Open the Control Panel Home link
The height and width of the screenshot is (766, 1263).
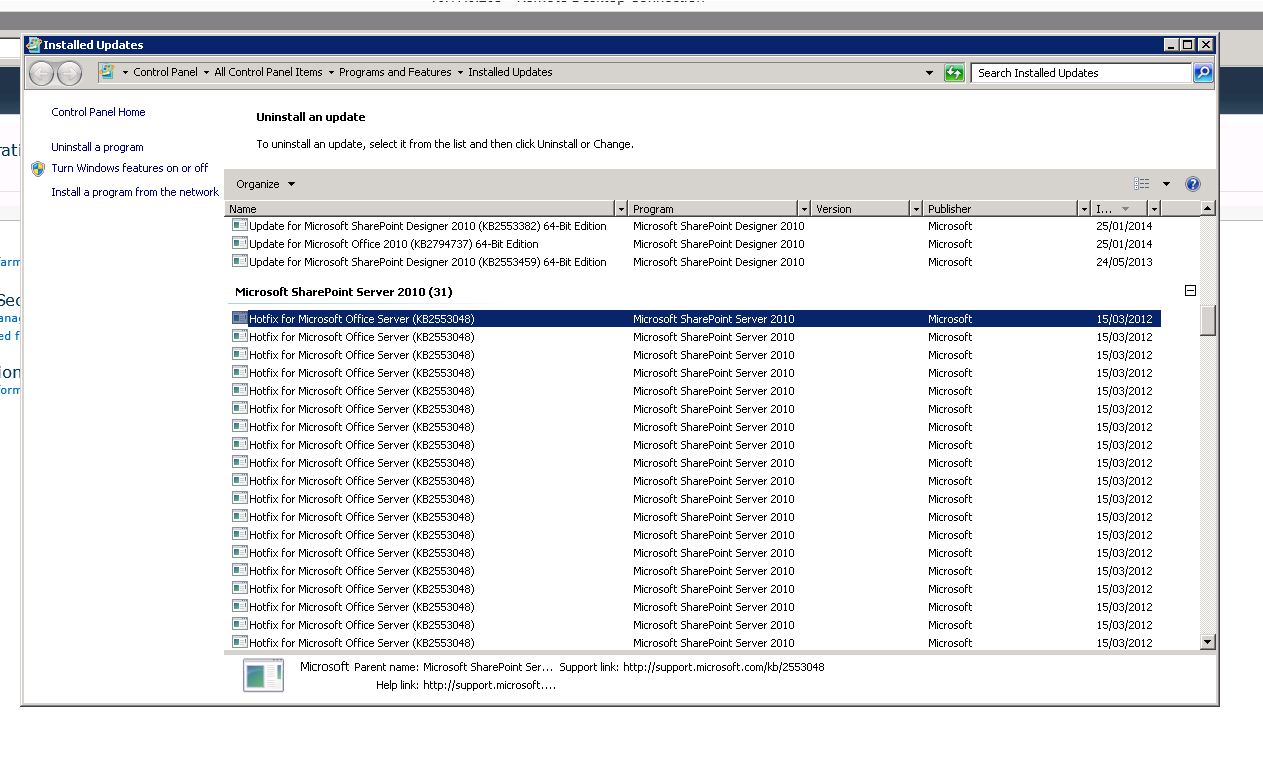click(98, 112)
